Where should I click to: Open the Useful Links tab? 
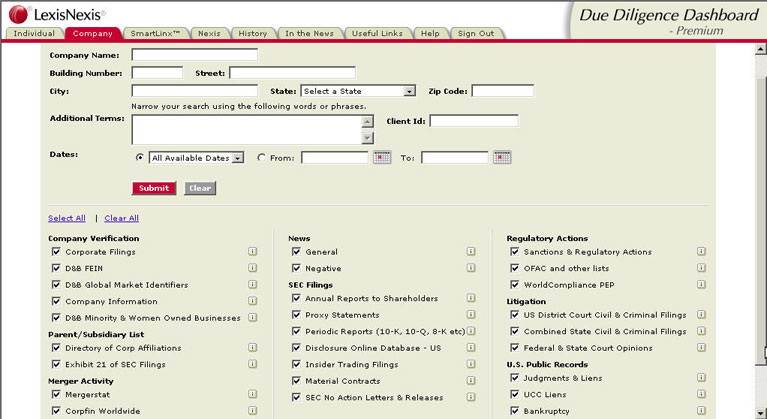click(x=377, y=33)
